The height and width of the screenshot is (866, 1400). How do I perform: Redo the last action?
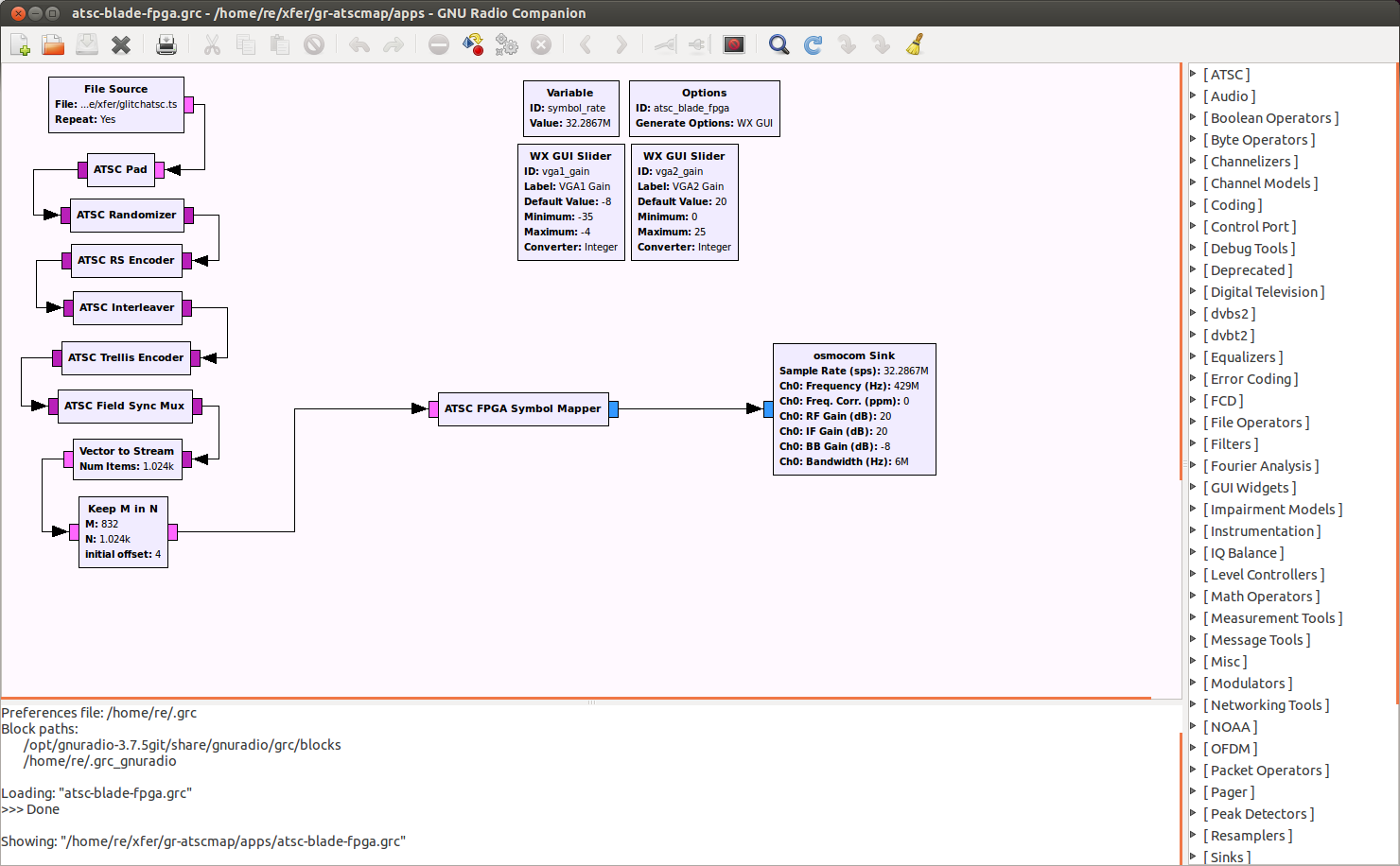click(394, 44)
